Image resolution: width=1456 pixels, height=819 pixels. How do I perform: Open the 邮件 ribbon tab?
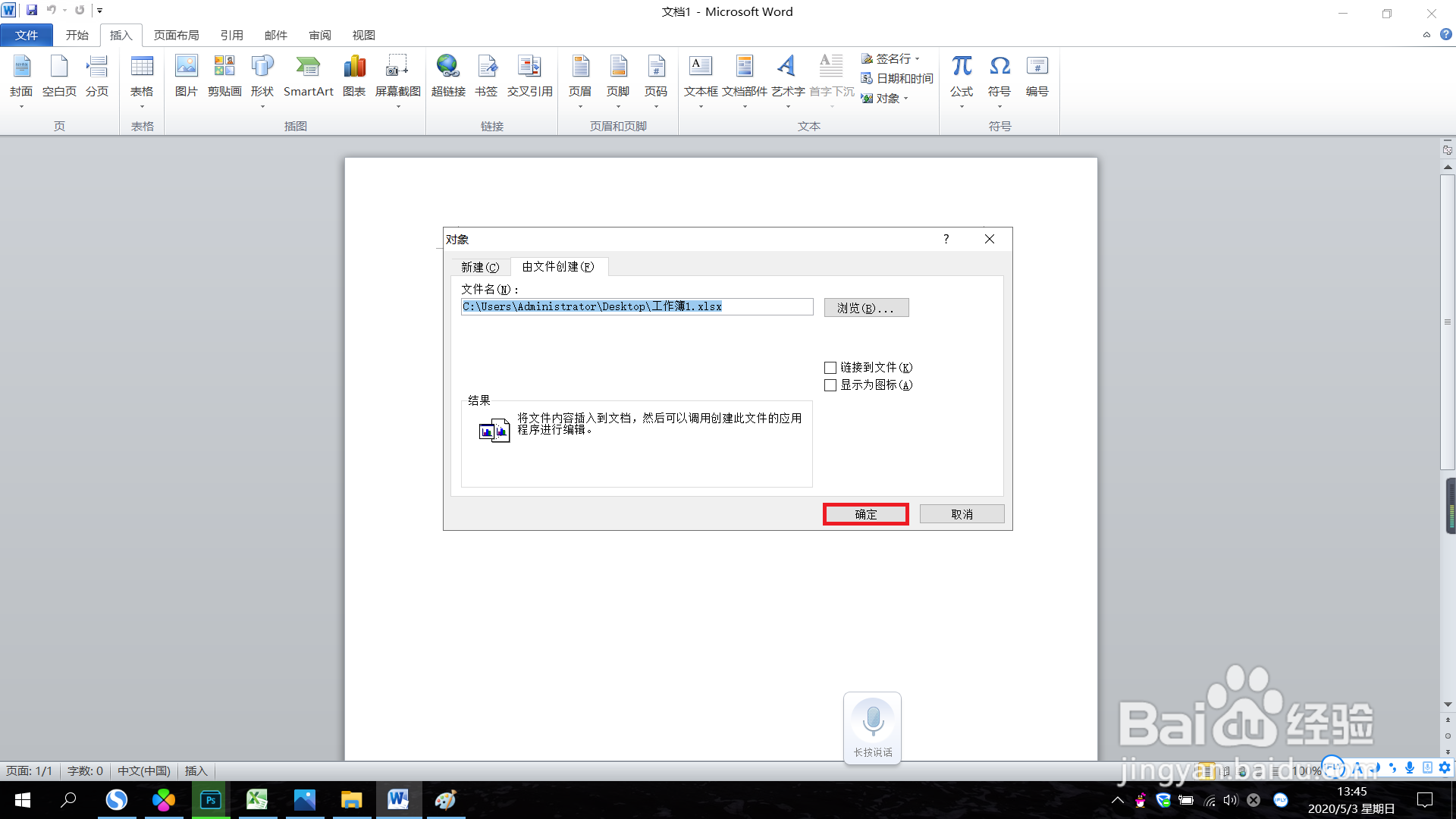tap(275, 35)
